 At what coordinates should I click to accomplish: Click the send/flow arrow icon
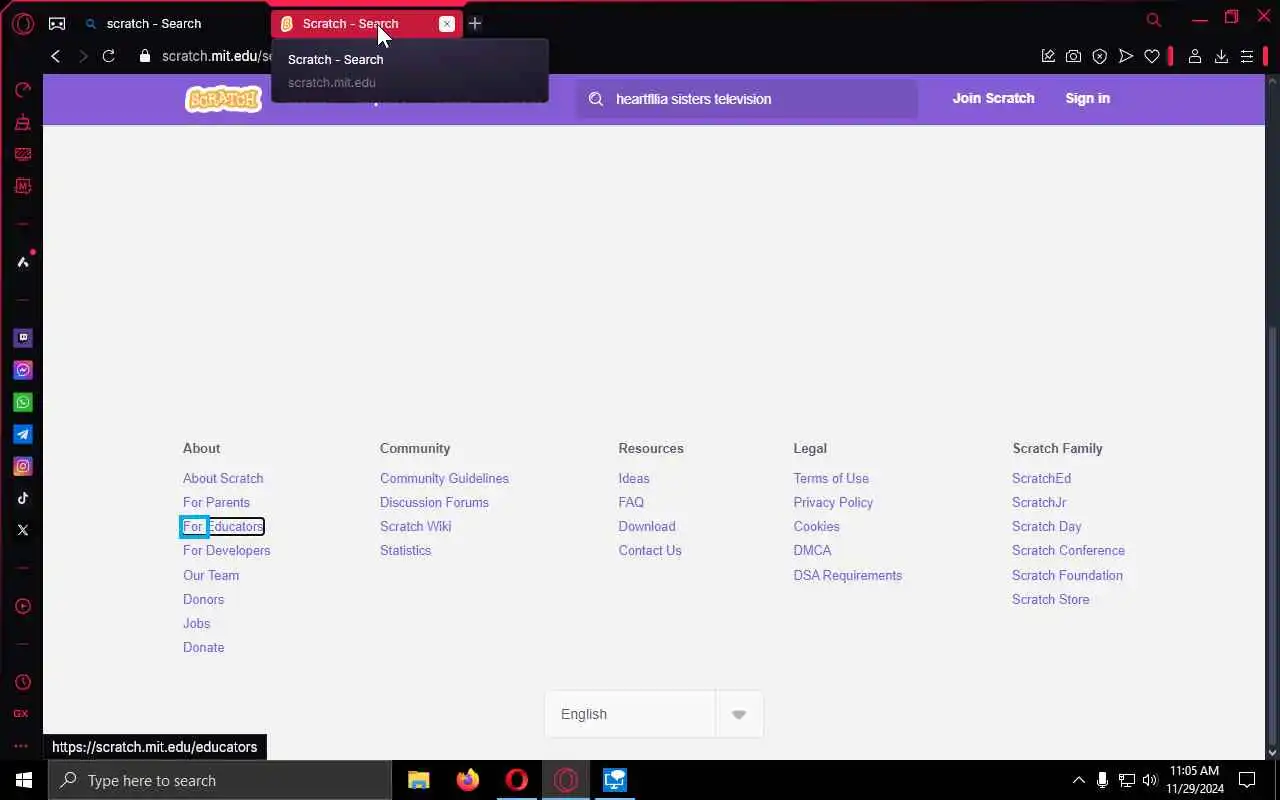(x=1126, y=56)
